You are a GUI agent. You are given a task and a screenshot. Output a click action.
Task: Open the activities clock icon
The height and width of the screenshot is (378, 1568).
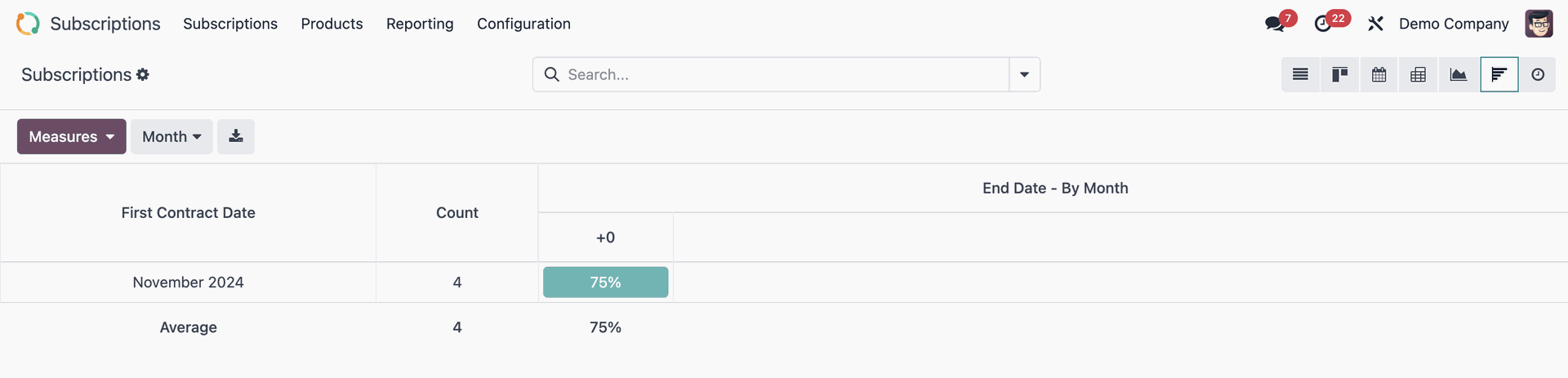pos(1323,24)
